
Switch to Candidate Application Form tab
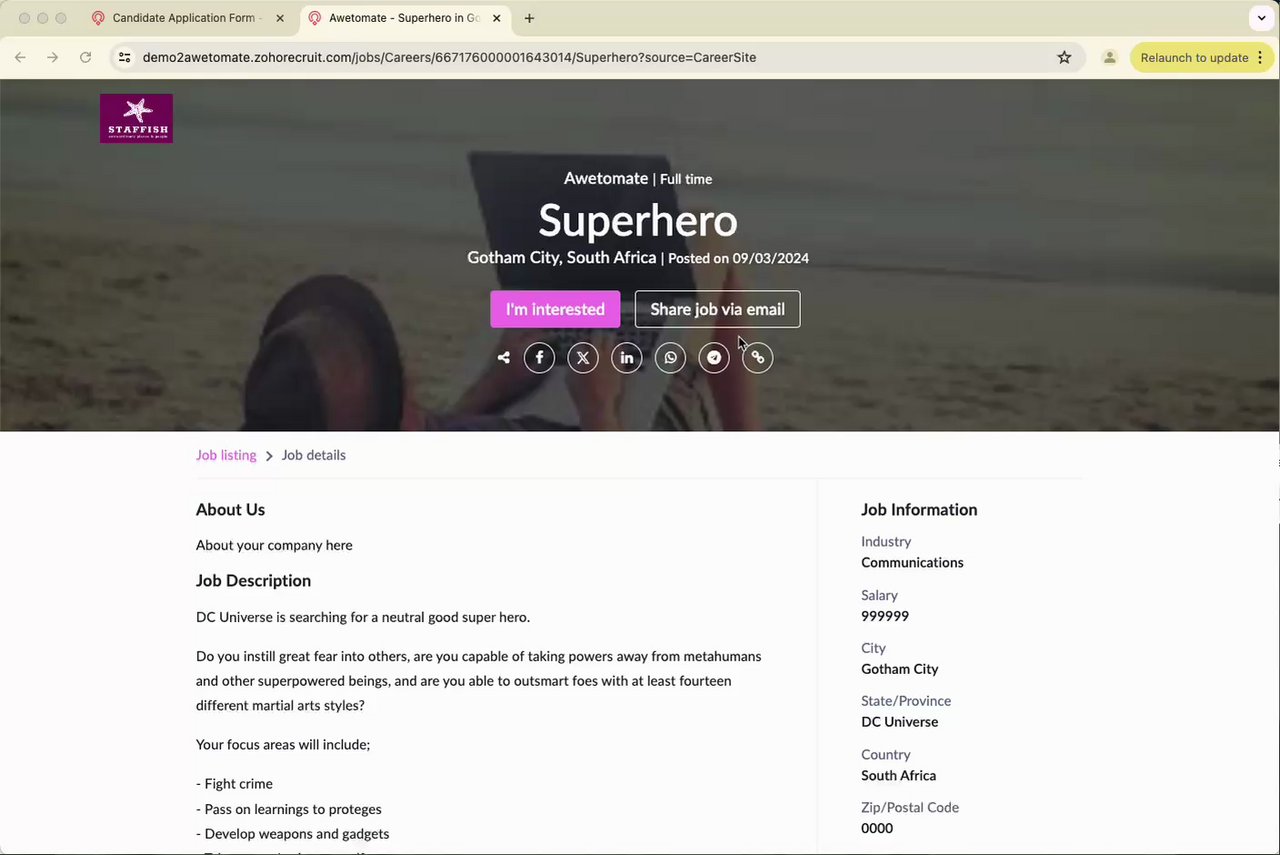tap(187, 18)
